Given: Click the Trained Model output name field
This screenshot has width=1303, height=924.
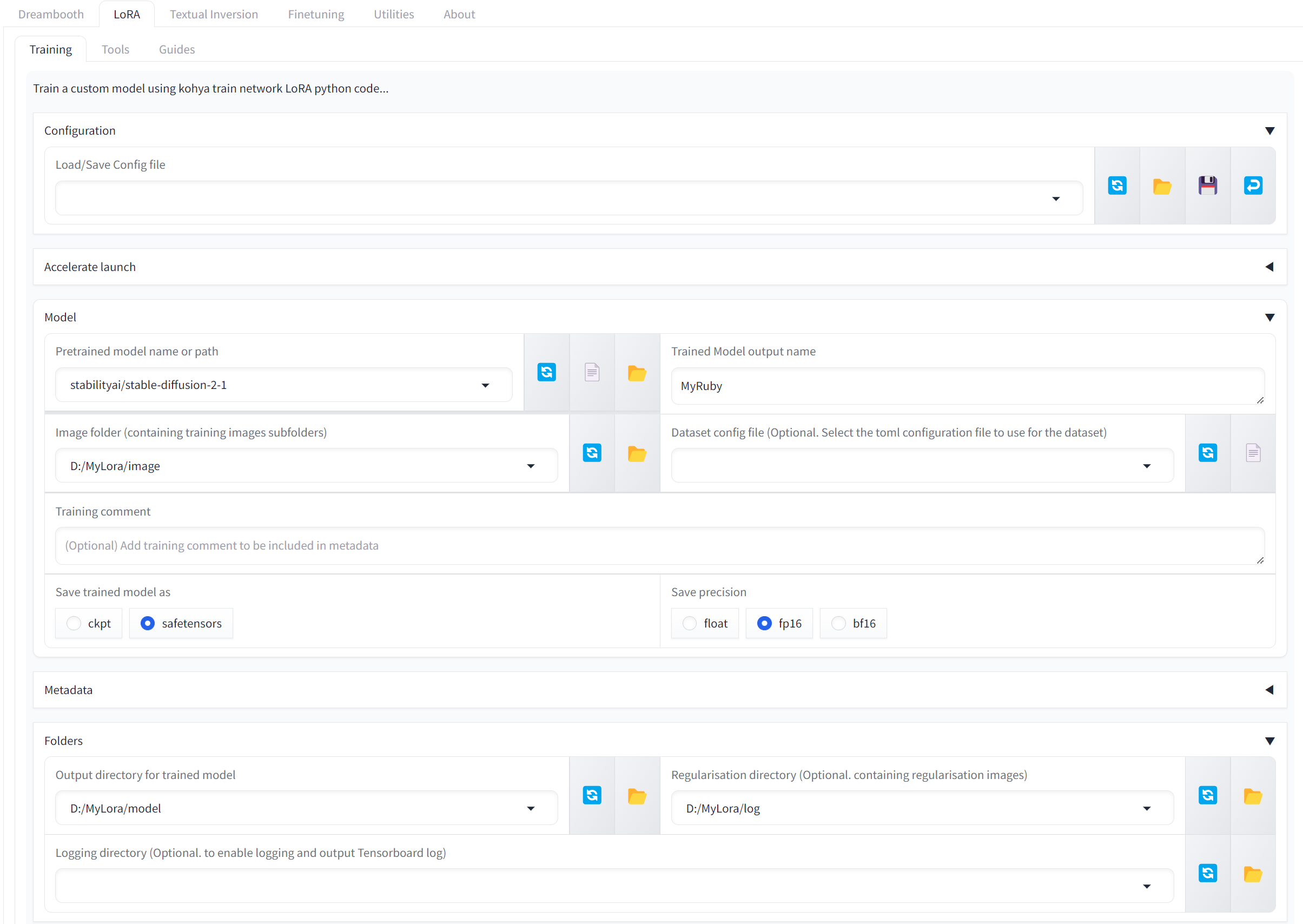Looking at the screenshot, I should [967, 386].
